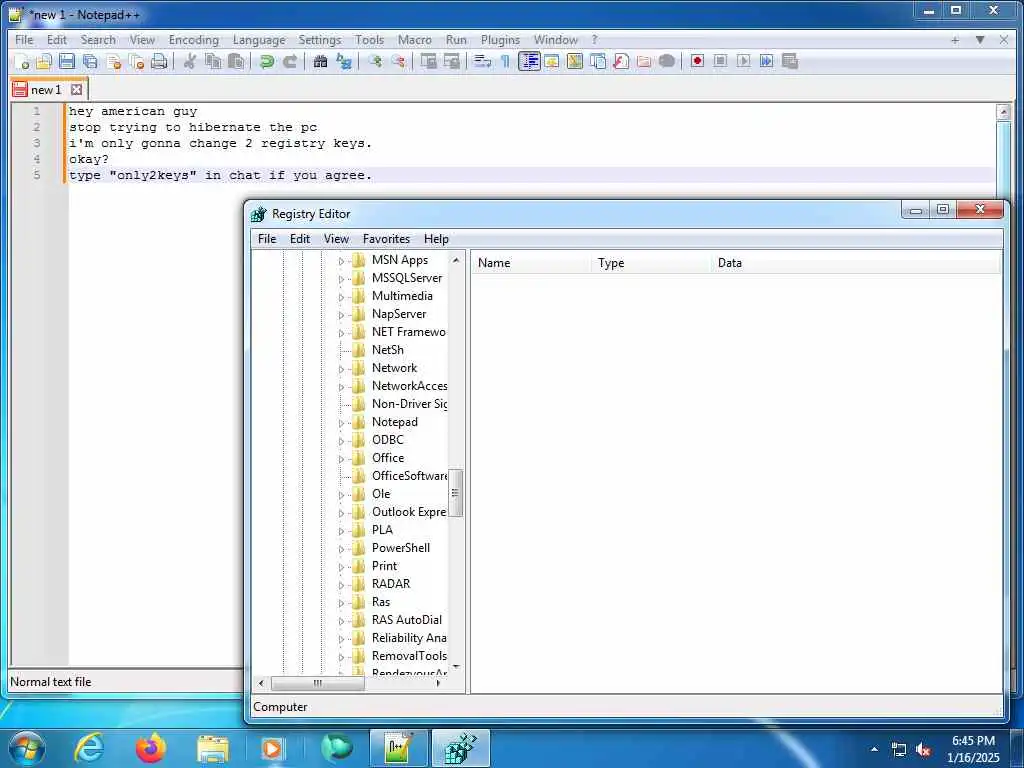1024x768 pixels.
Task: Click the Function List toolbar icon
Action: pyautogui.click(x=621, y=61)
